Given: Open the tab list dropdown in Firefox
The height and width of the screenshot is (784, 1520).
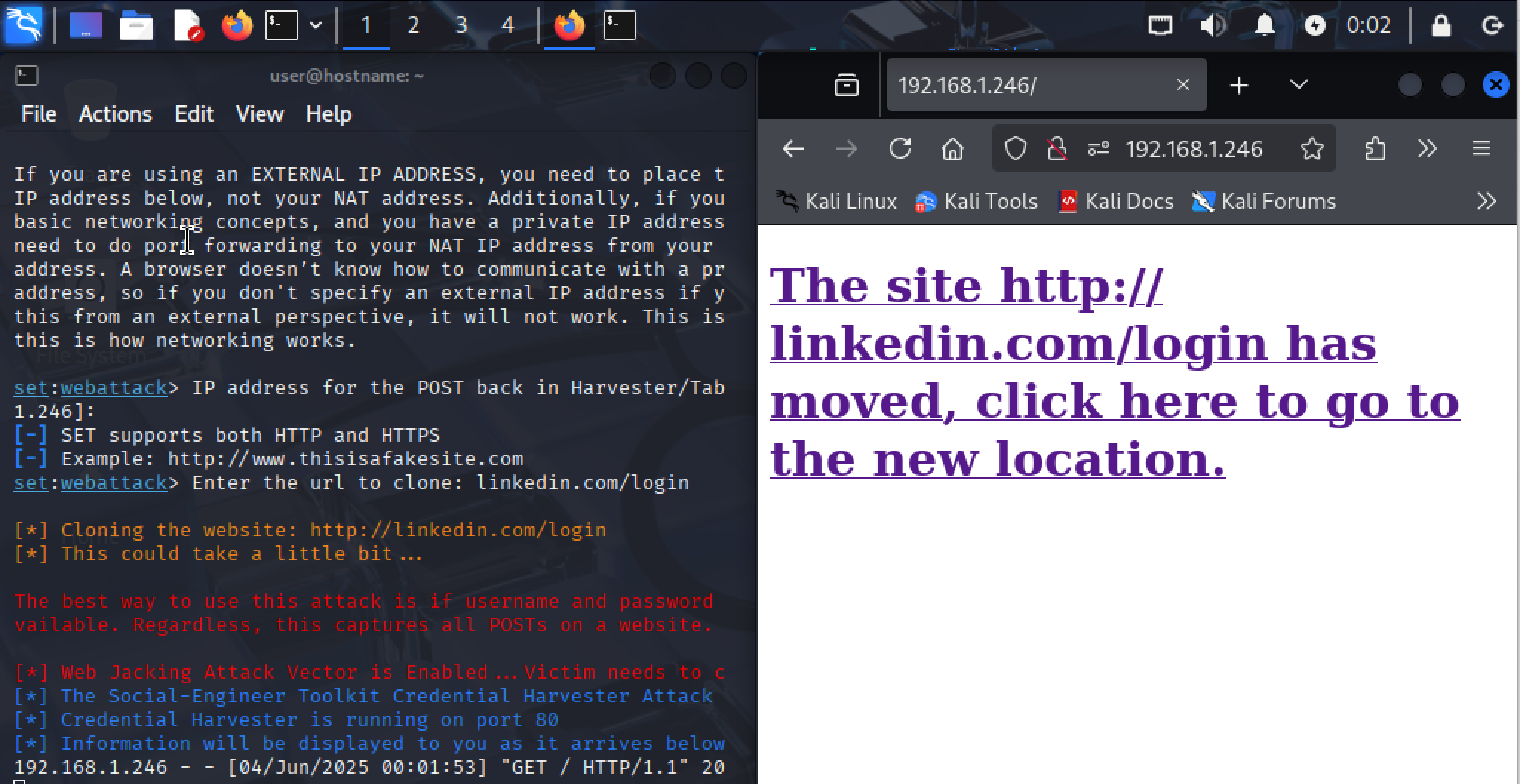Looking at the screenshot, I should [1298, 84].
